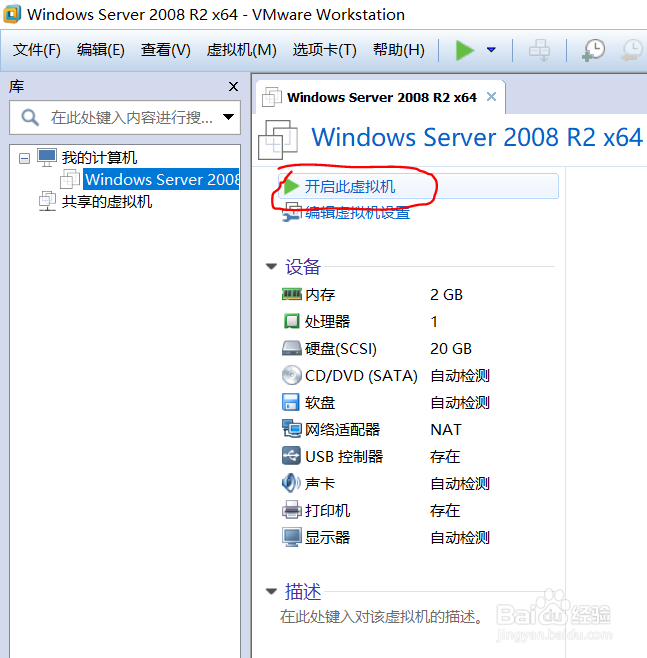Switch to the Windows Server 2008 R2 x64 tab
Image resolution: width=647 pixels, height=658 pixels.
click(381, 97)
